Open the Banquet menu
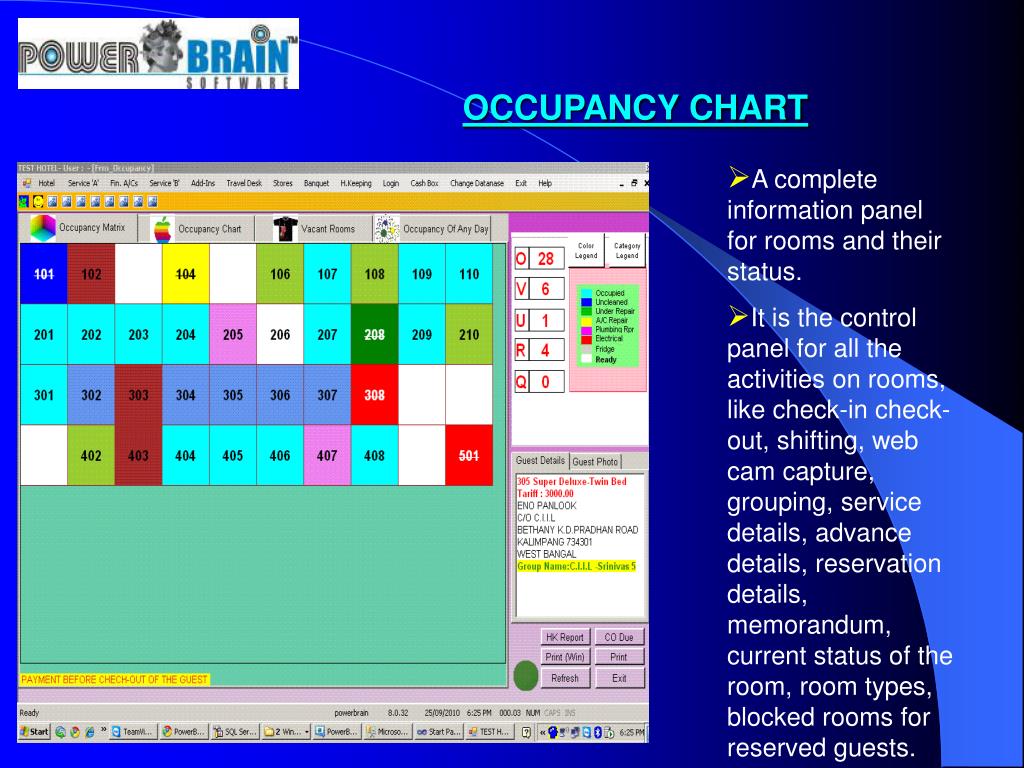The width and height of the screenshot is (1024, 768). pos(317,184)
